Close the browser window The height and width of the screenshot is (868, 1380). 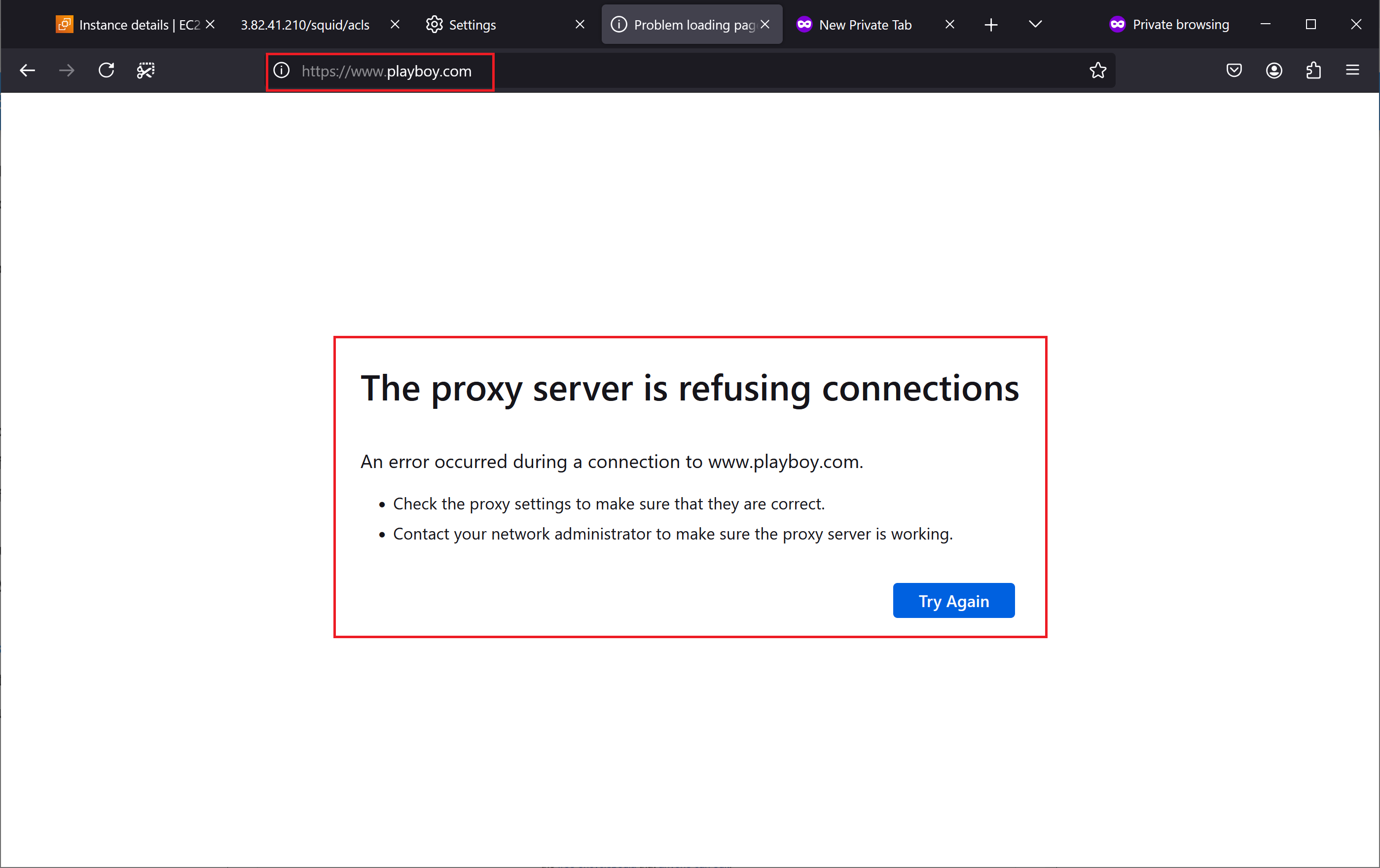point(1356,24)
